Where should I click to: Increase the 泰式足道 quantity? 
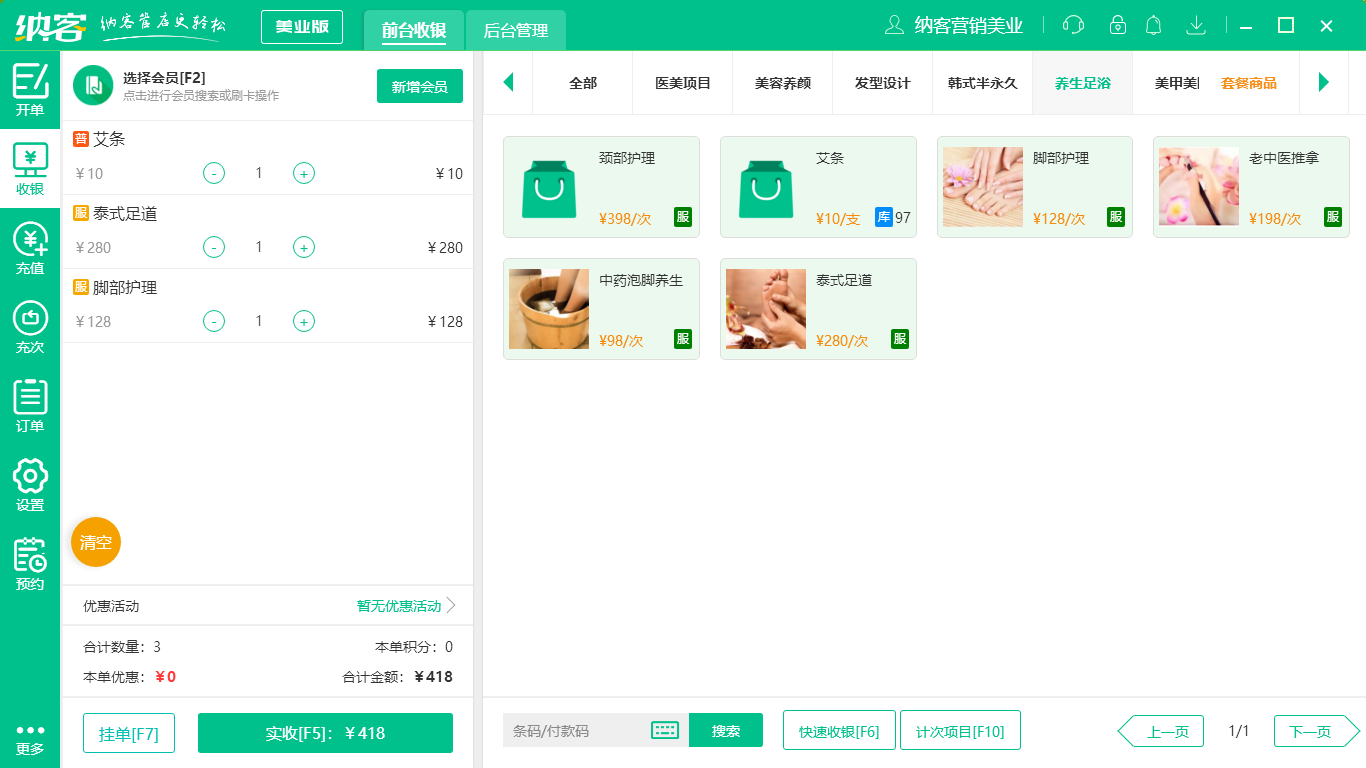[x=304, y=247]
